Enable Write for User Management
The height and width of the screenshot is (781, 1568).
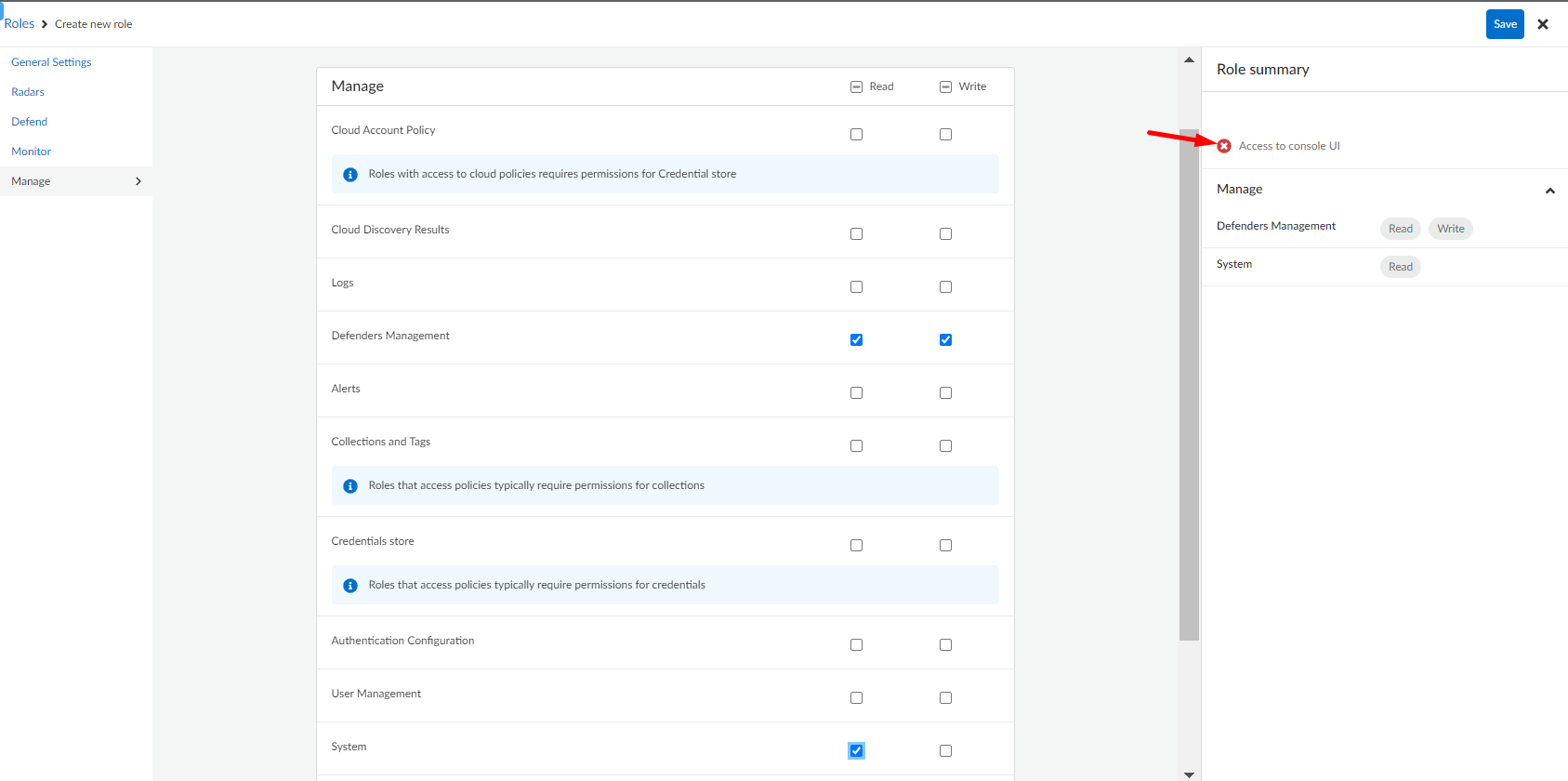[945, 697]
